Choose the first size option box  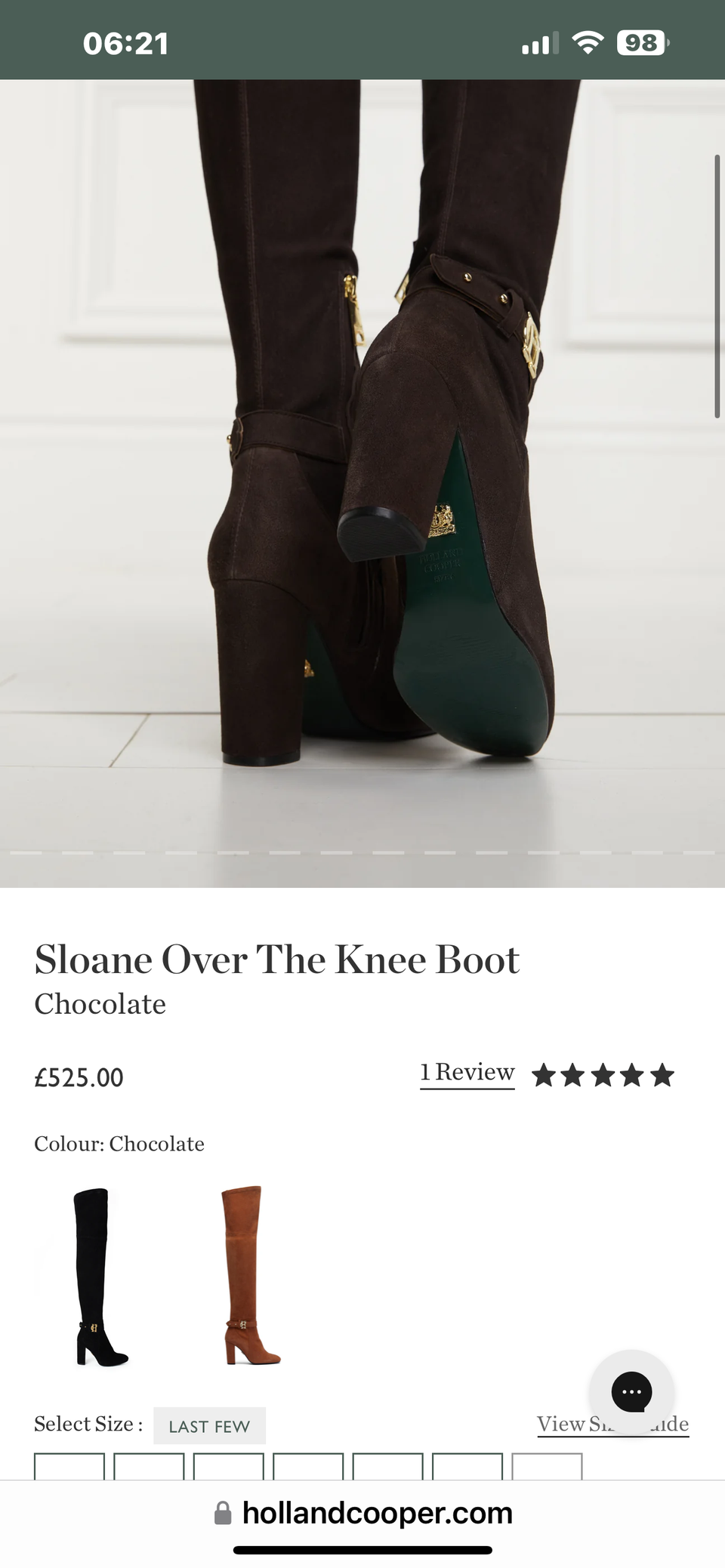tap(69, 1466)
